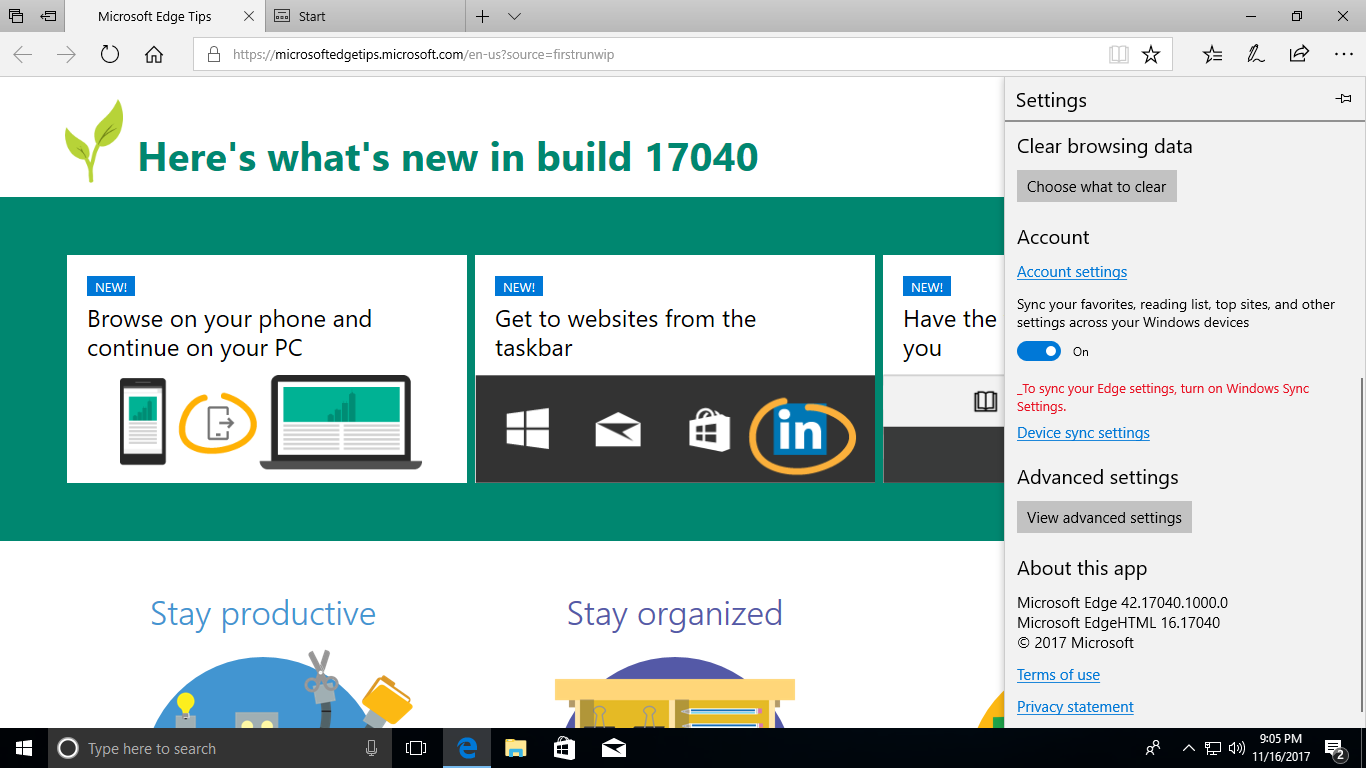Click the Stay productive heading

[263, 613]
